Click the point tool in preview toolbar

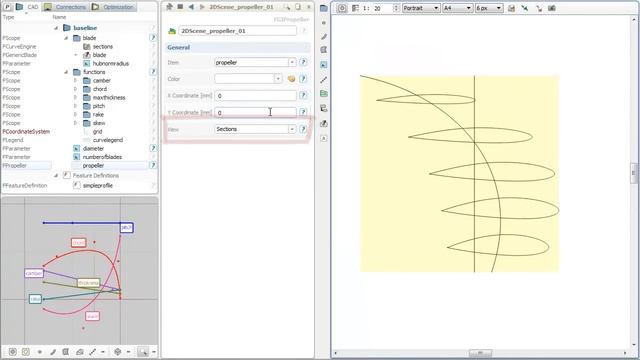pyautogui.click(x=40, y=351)
